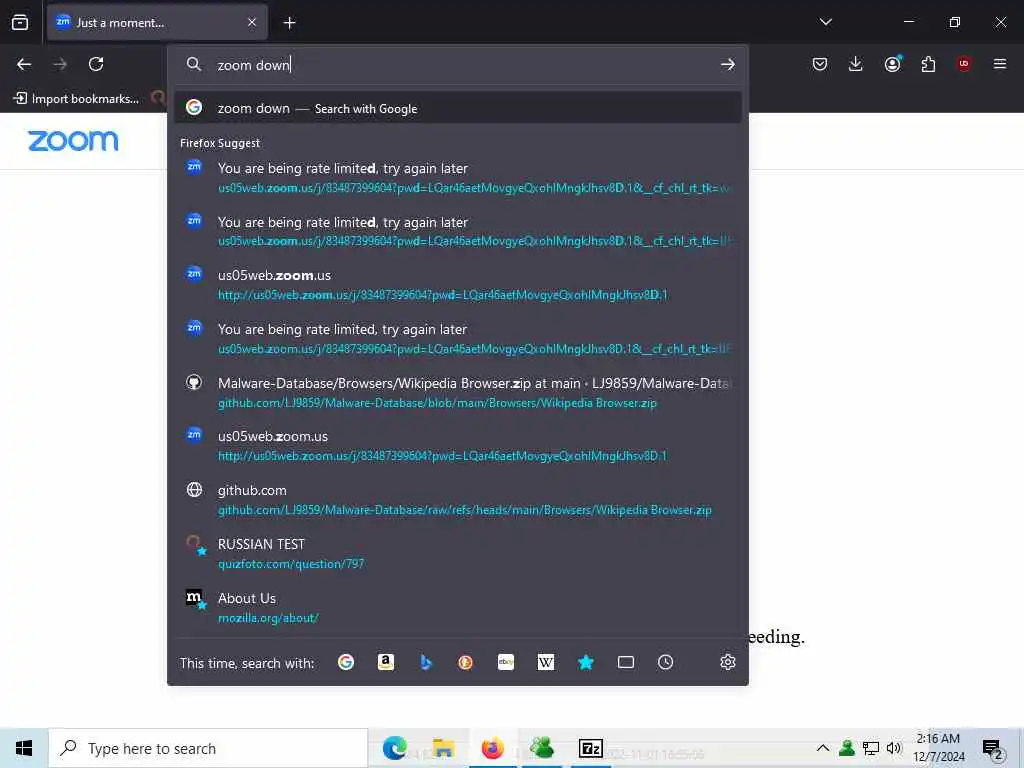Close the 'Just a moment...' tab

click(252, 22)
